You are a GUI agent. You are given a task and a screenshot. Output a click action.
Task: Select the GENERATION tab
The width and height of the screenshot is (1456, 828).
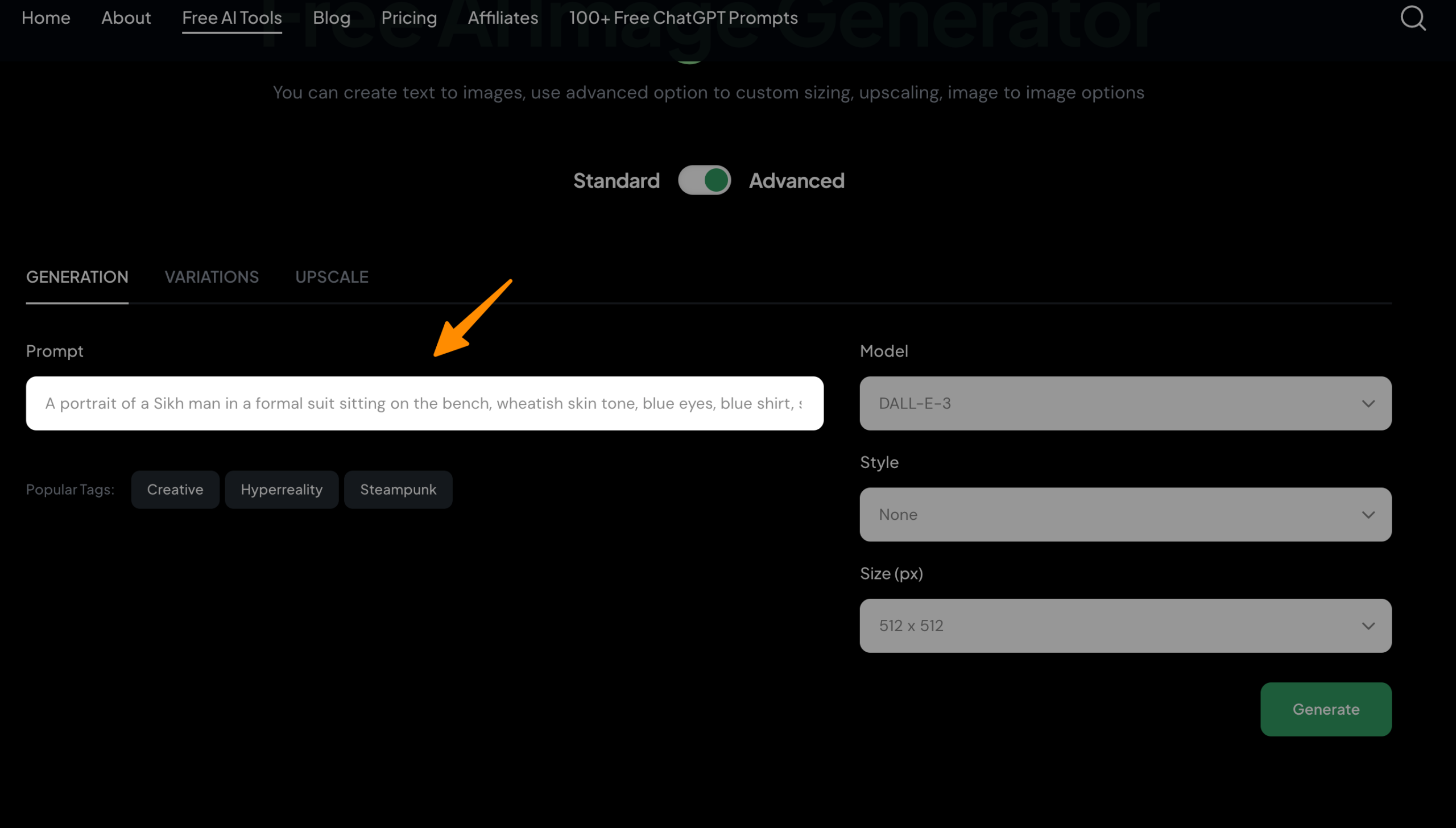(77, 277)
